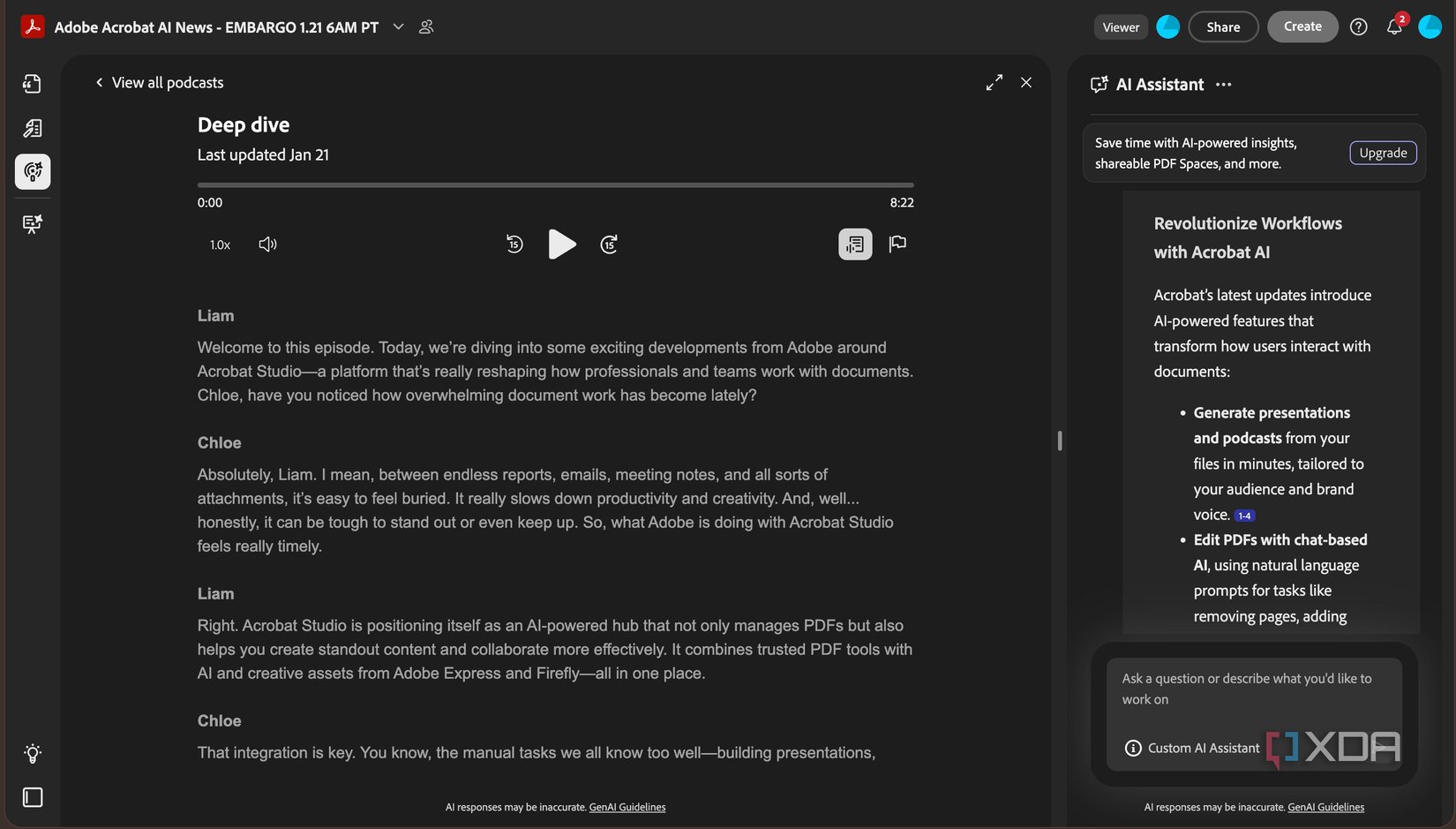Go back to View all podcasts

159,81
